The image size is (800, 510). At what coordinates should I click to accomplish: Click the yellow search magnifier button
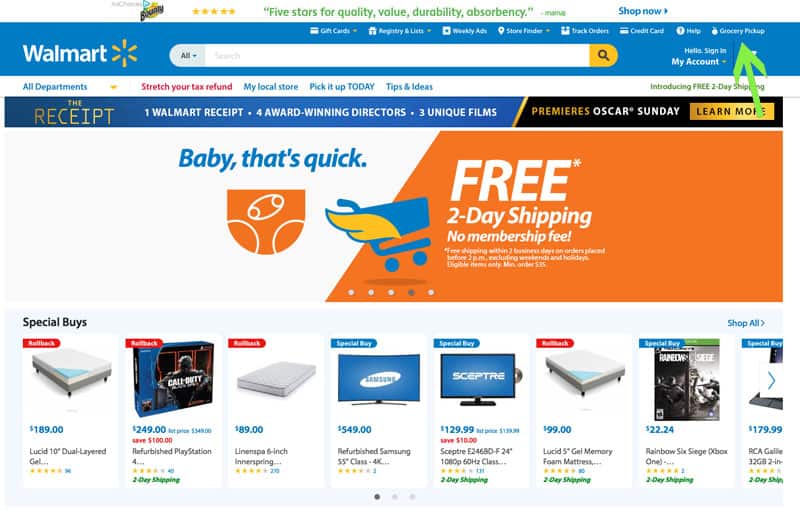point(603,55)
